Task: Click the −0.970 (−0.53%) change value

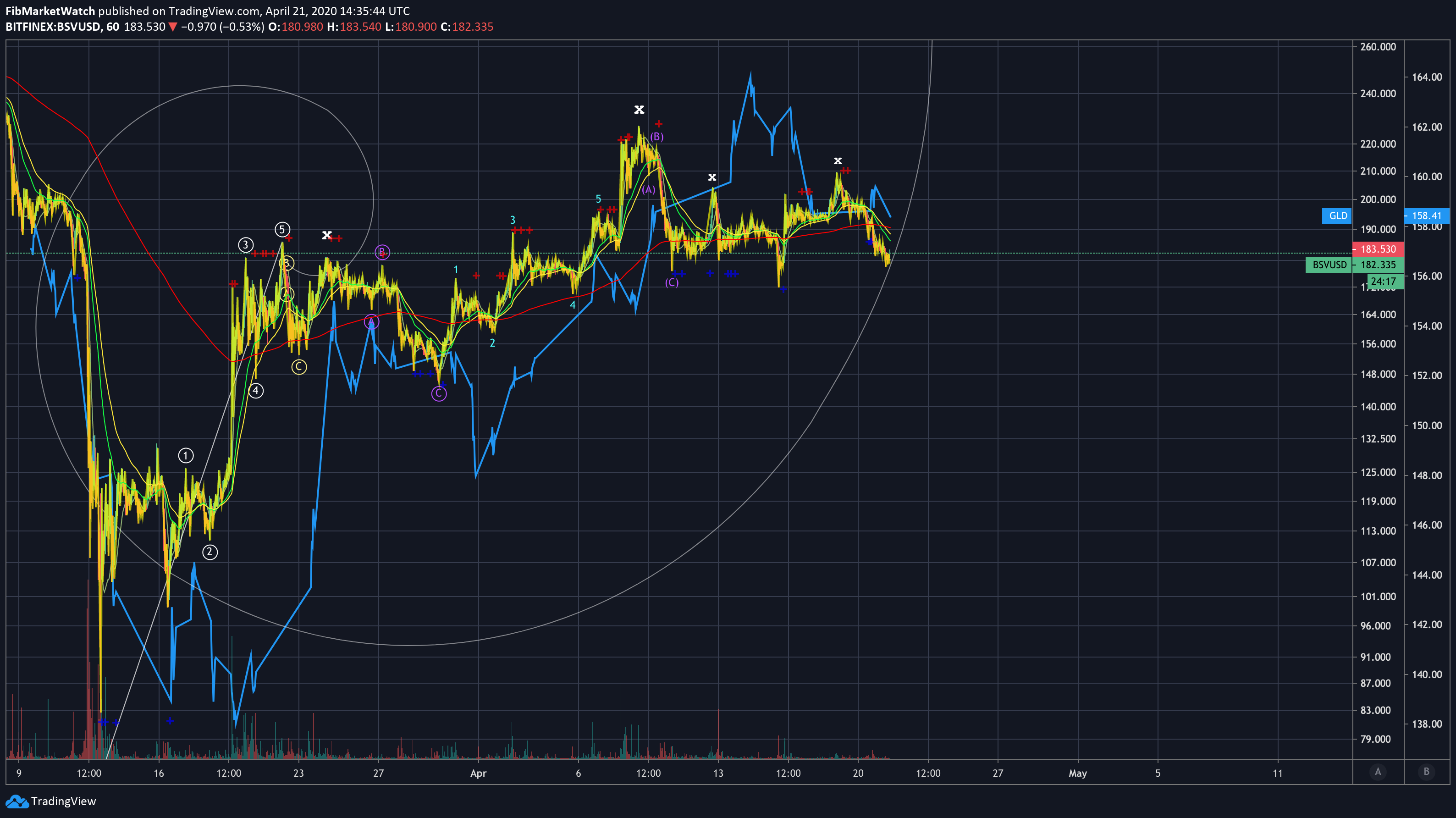Action: 223,27
